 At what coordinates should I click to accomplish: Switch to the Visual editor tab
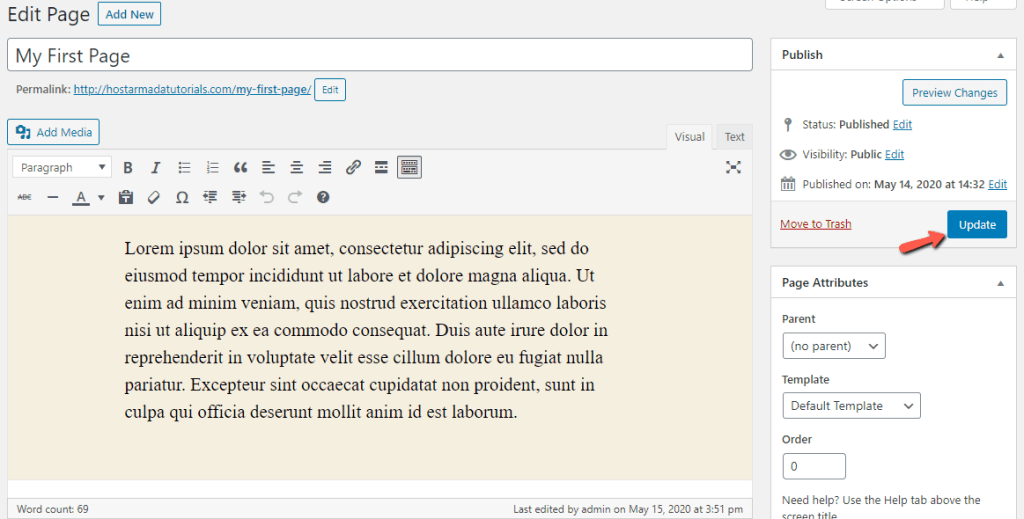coord(690,136)
